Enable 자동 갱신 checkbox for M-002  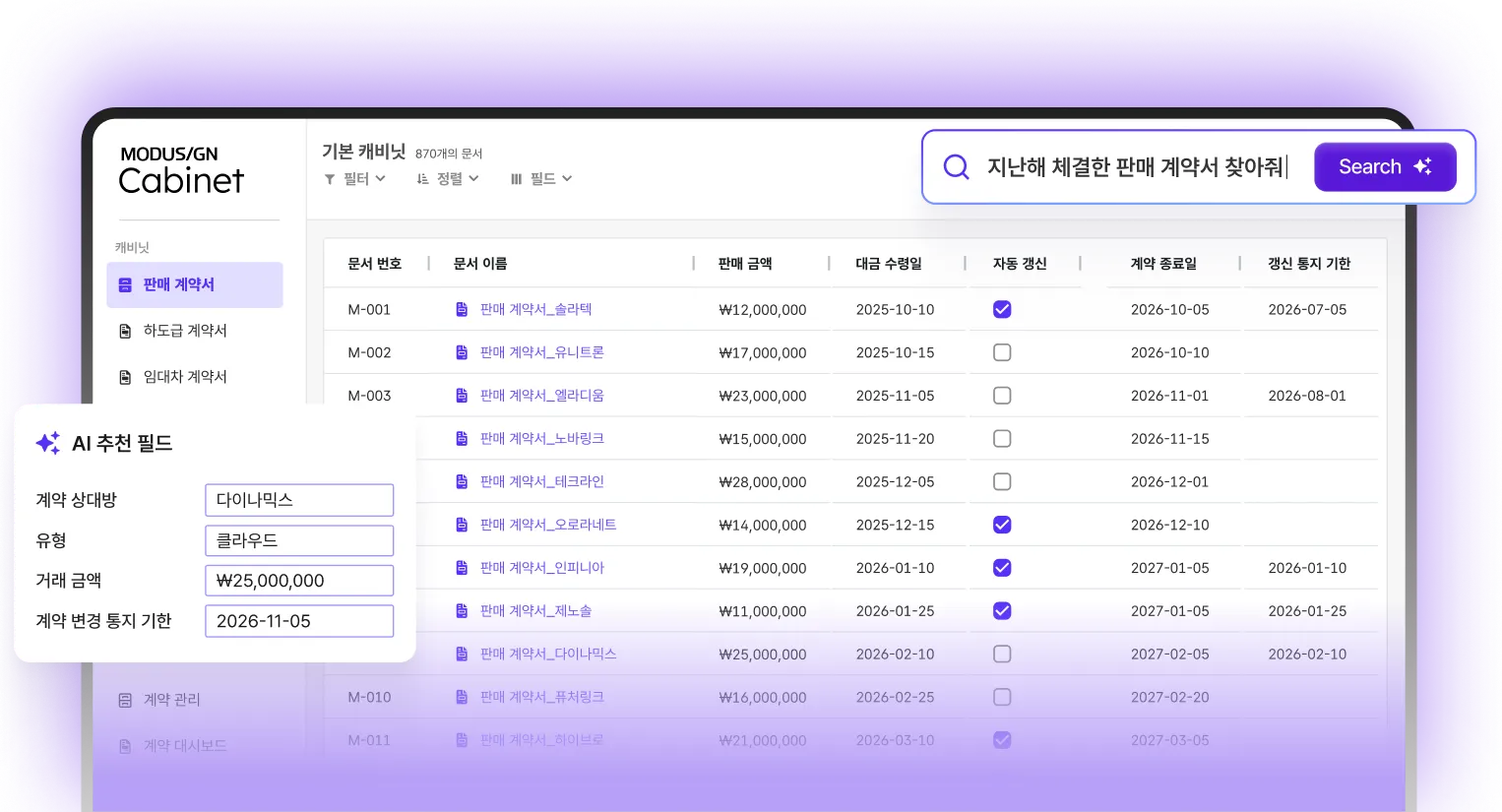pos(1002,351)
